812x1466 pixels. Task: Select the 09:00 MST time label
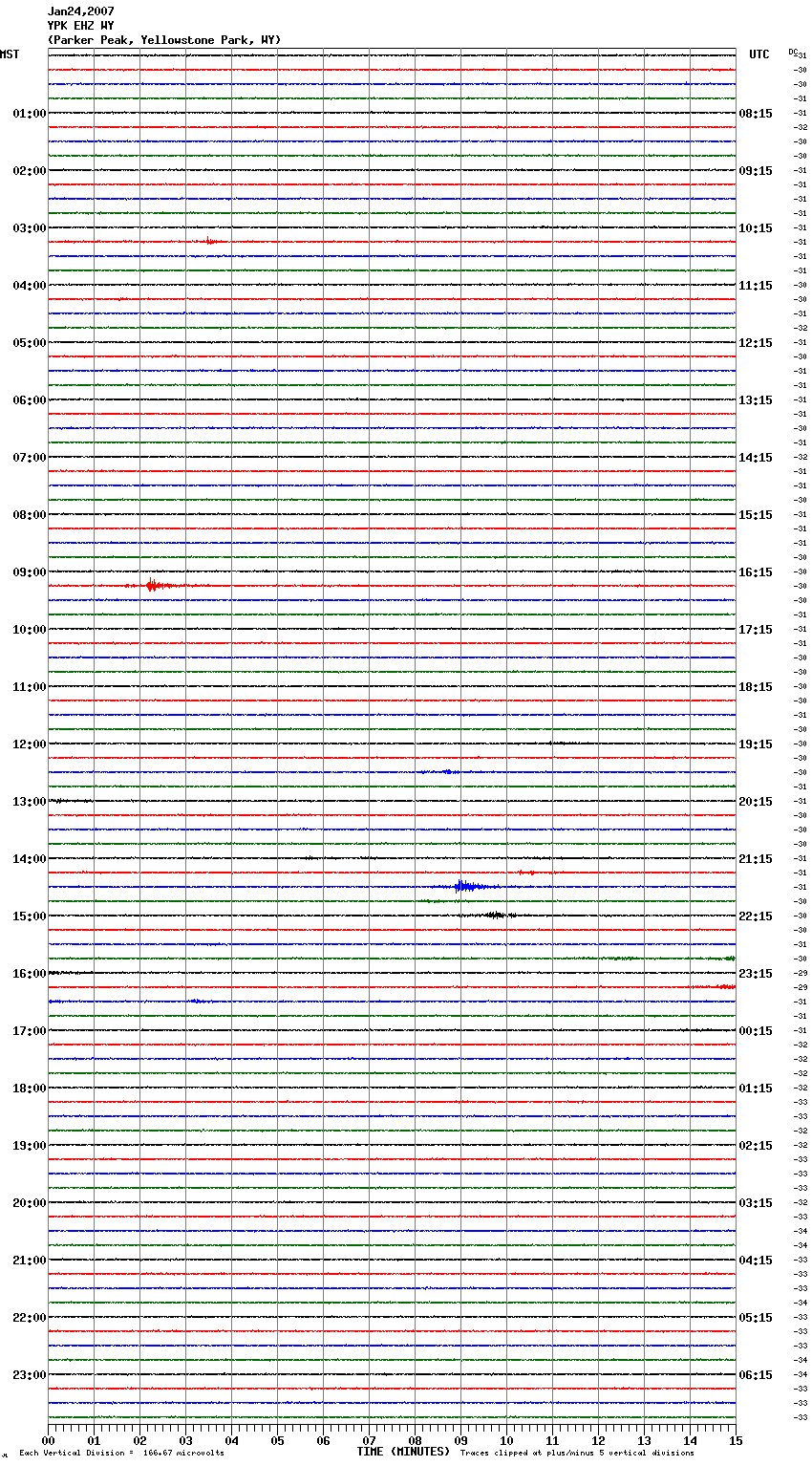(x=30, y=572)
